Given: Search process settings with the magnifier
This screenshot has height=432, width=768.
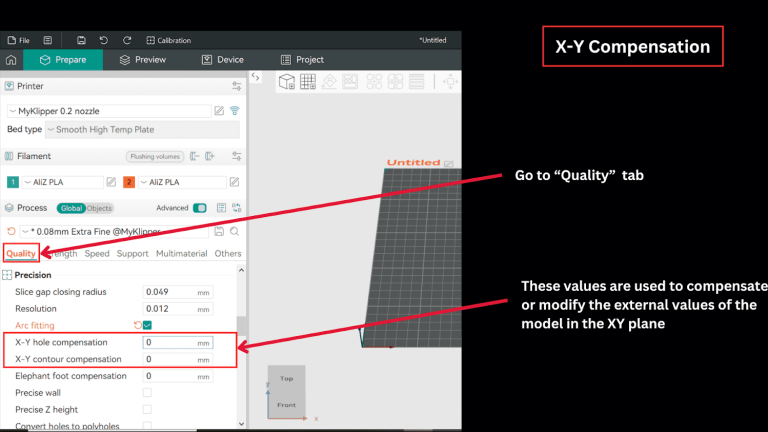Looking at the screenshot, I should click(x=235, y=231).
